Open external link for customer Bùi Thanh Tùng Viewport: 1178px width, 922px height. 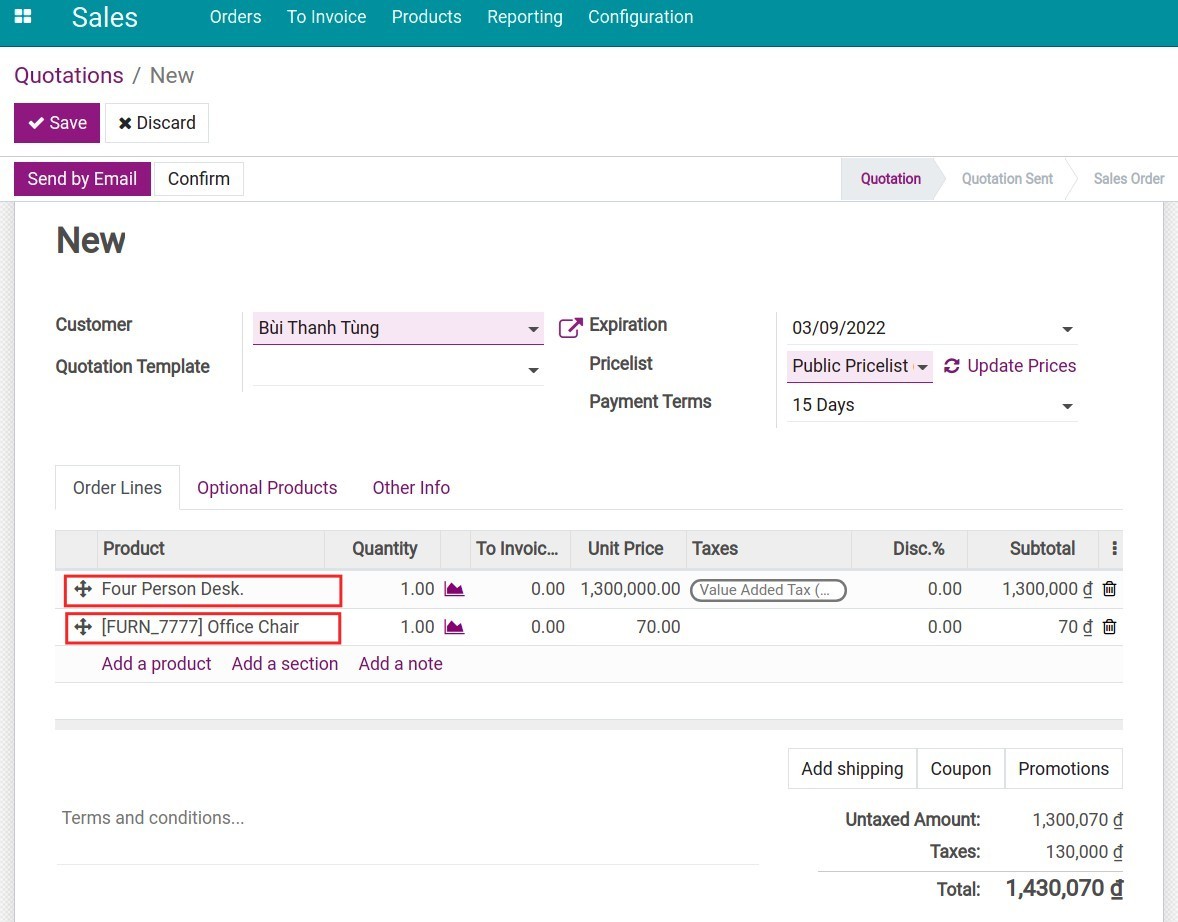[x=570, y=328]
